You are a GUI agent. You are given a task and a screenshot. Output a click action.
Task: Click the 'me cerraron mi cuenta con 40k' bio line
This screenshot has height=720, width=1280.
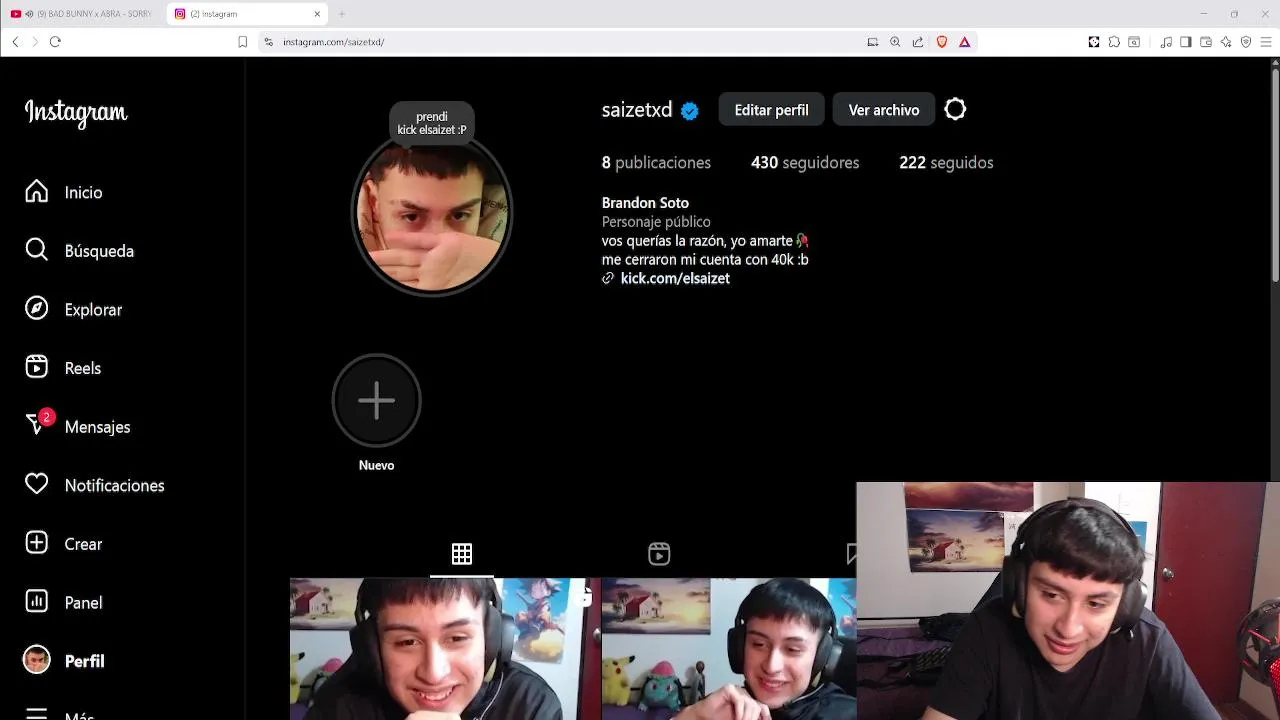(705, 260)
